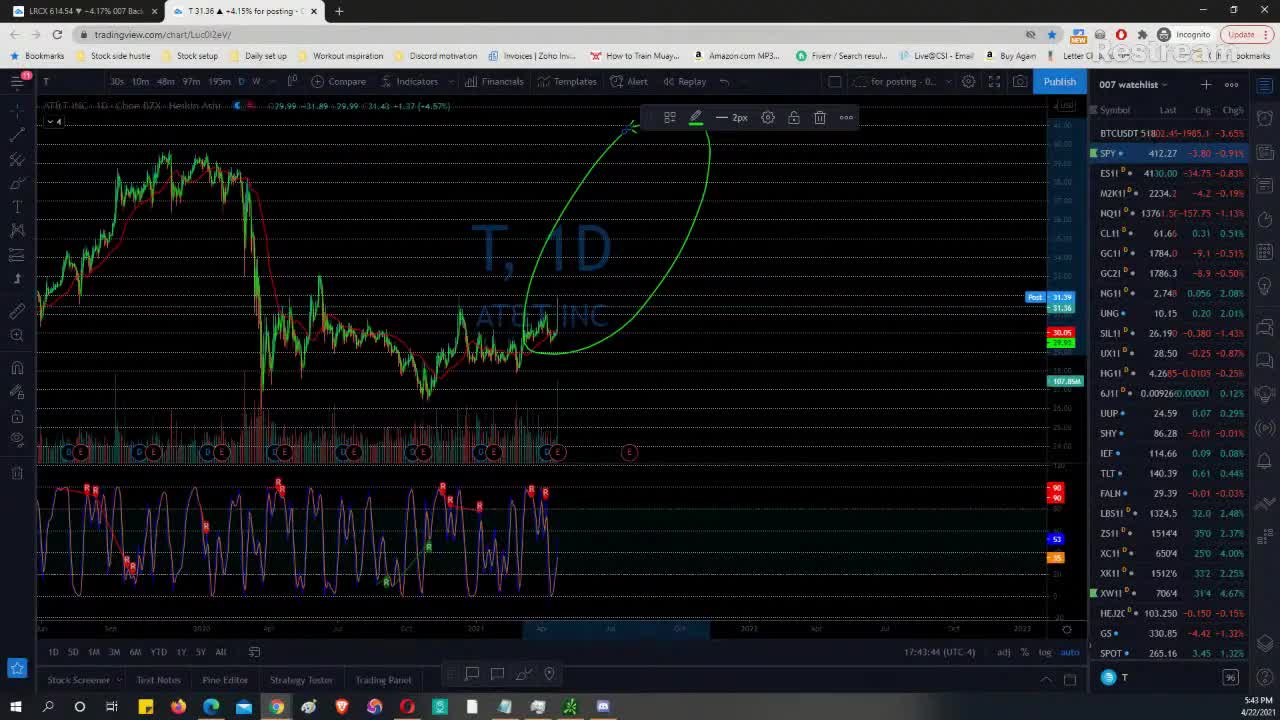Image resolution: width=1280 pixels, height=720 pixels.
Task: Select the crosshair cursor tool
Action: pos(17,109)
